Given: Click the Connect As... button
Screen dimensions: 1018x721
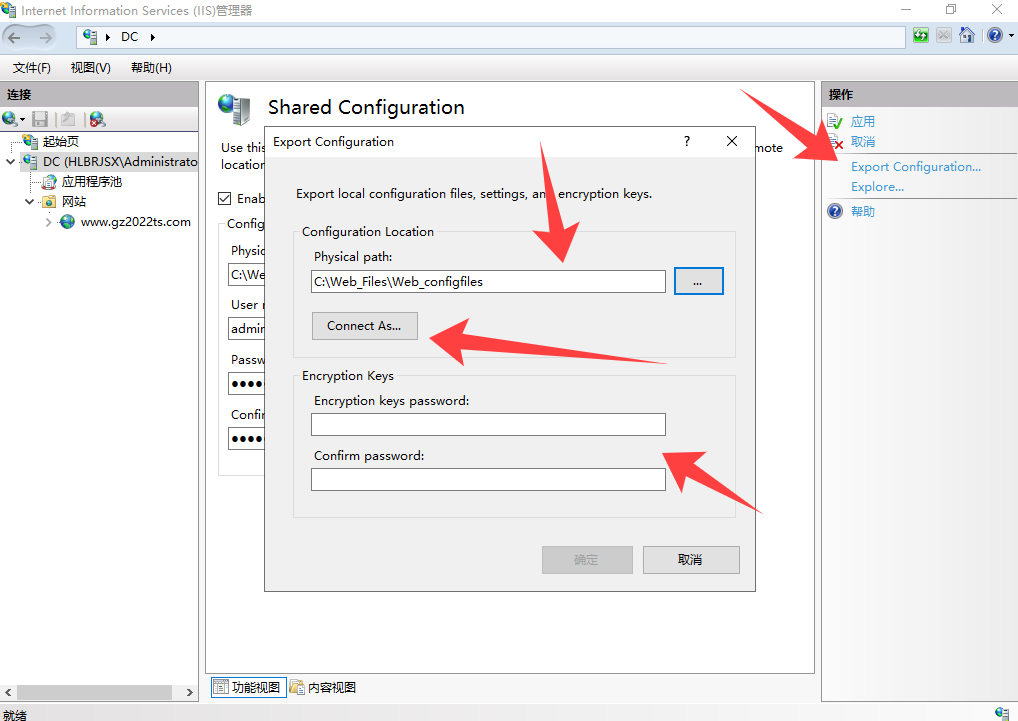Looking at the screenshot, I should [364, 326].
